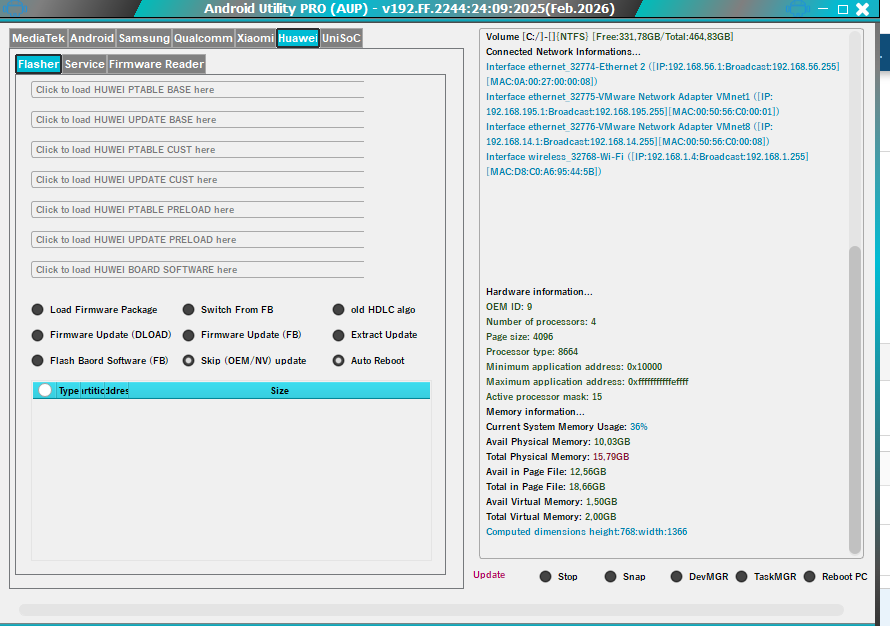Click the HUWEI PTABLE CUST load field

point(198,150)
